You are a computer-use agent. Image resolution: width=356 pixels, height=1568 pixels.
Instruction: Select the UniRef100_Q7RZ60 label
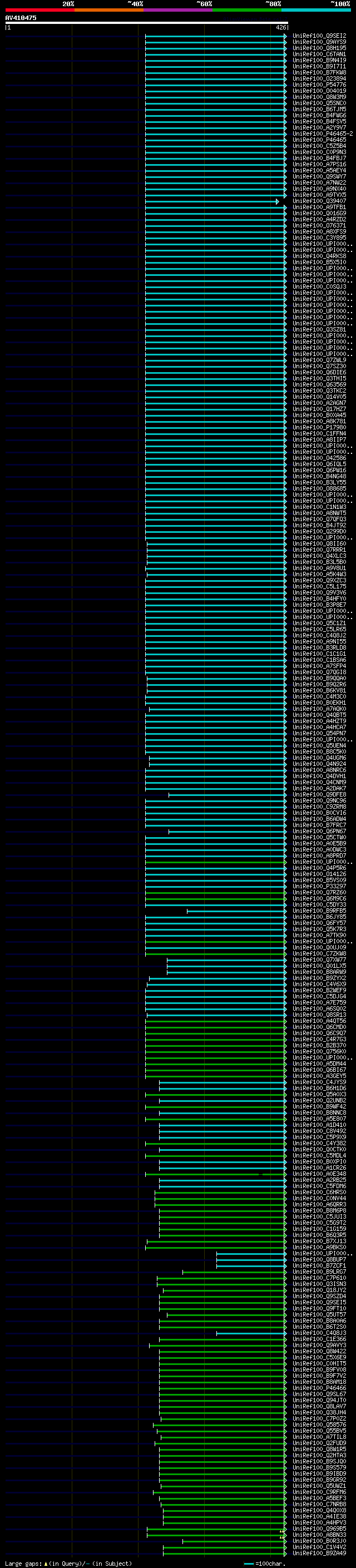(319, 892)
